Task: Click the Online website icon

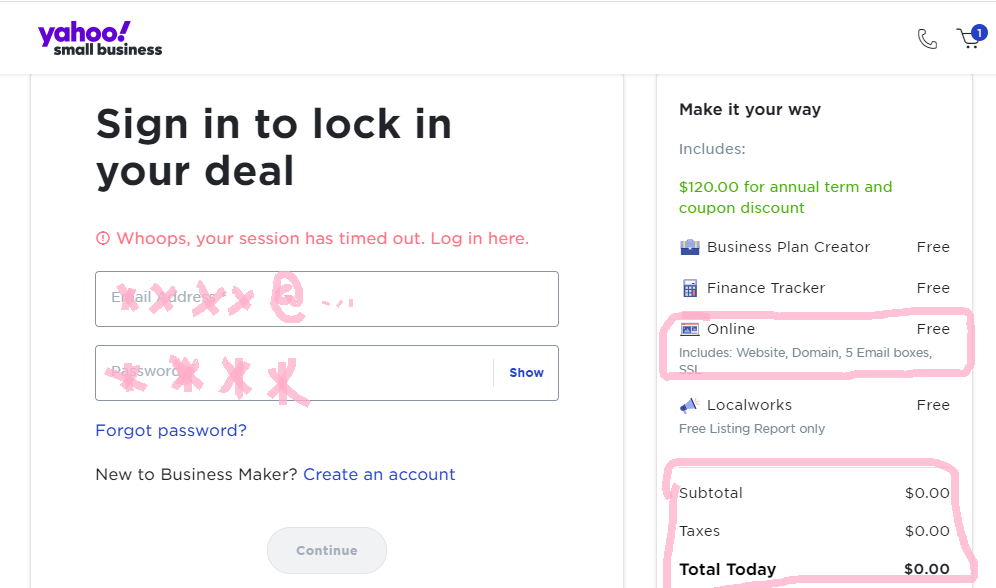Action: [x=689, y=329]
